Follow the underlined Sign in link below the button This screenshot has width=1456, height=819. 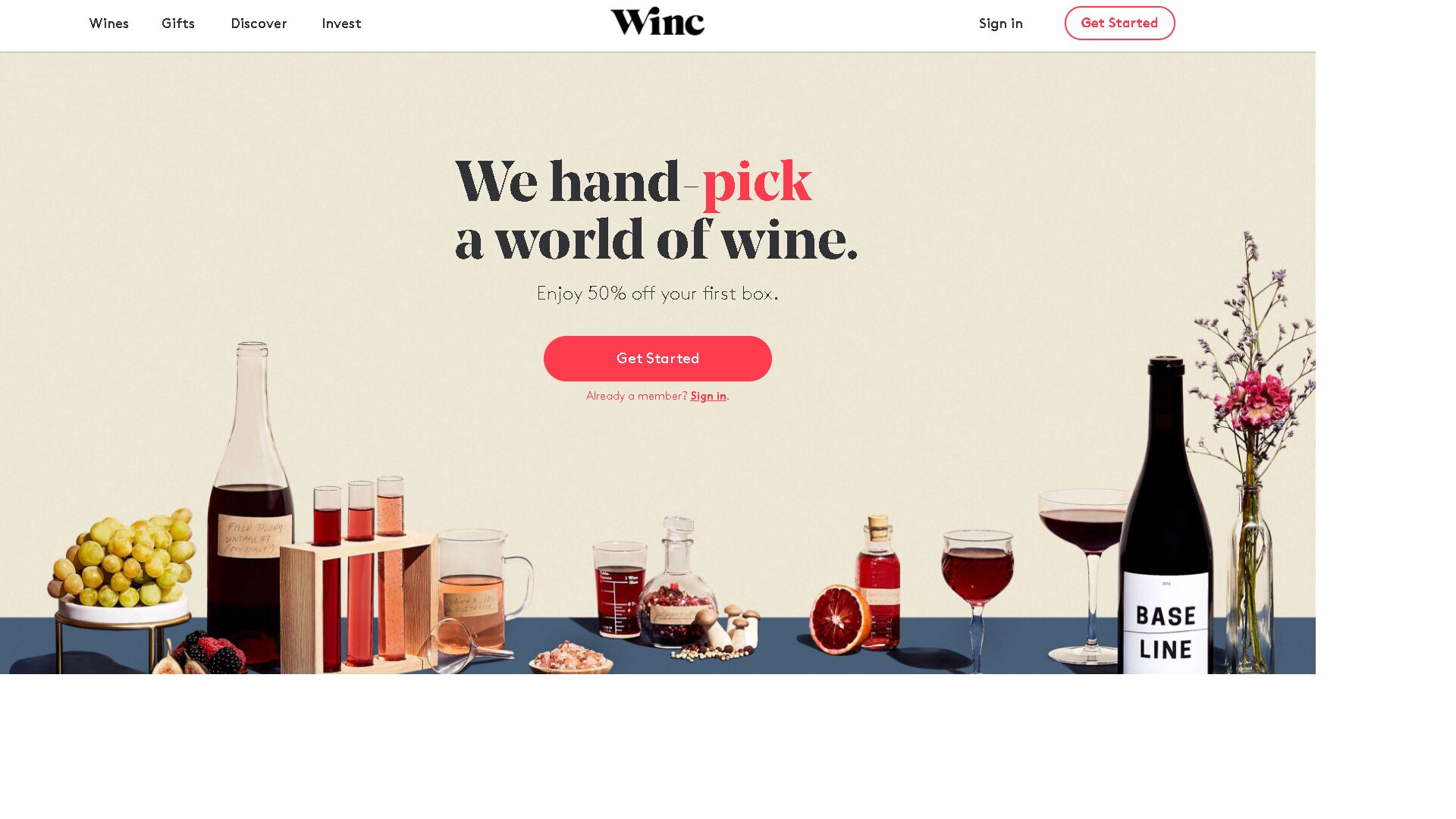708,396
